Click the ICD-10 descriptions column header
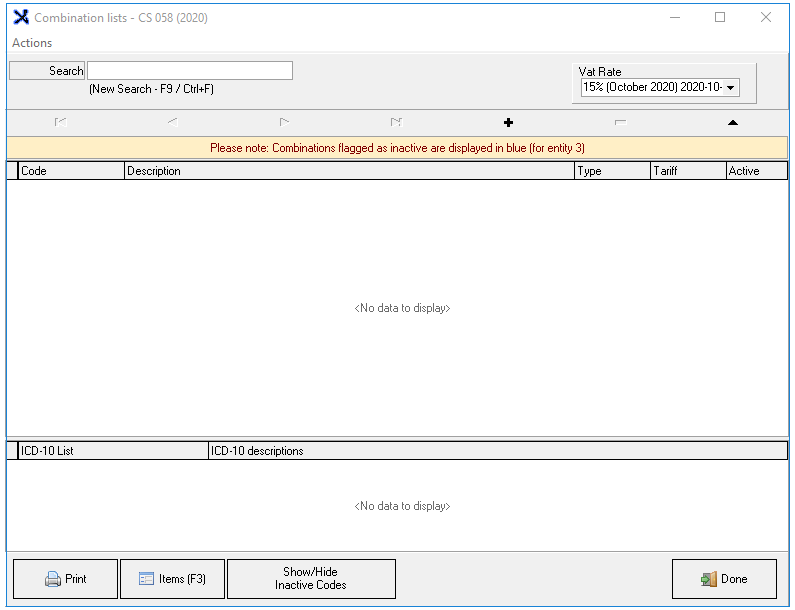This screenshot has width=795, height=610. (x=498, y=451)
